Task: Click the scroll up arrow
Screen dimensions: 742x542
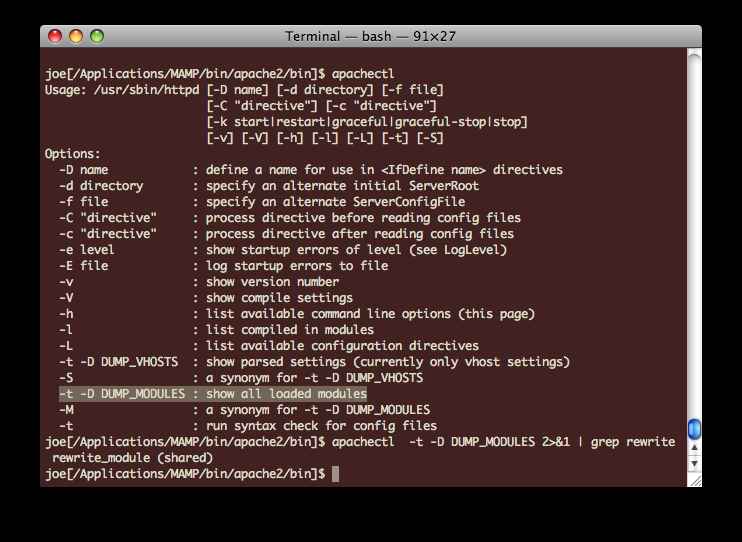Action: click(x=694, y=449)
